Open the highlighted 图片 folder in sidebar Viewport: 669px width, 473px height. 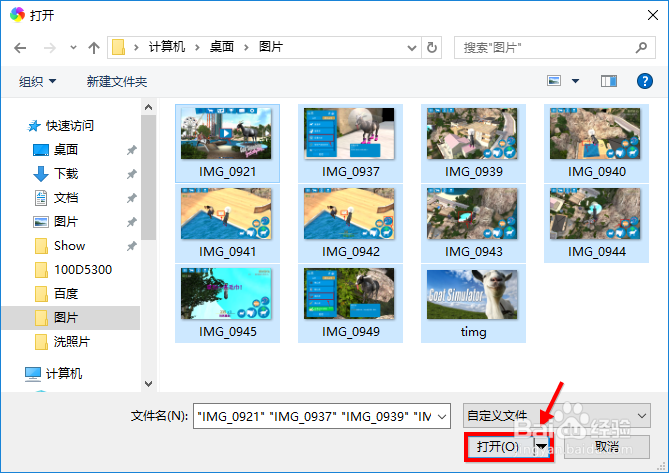70,318
